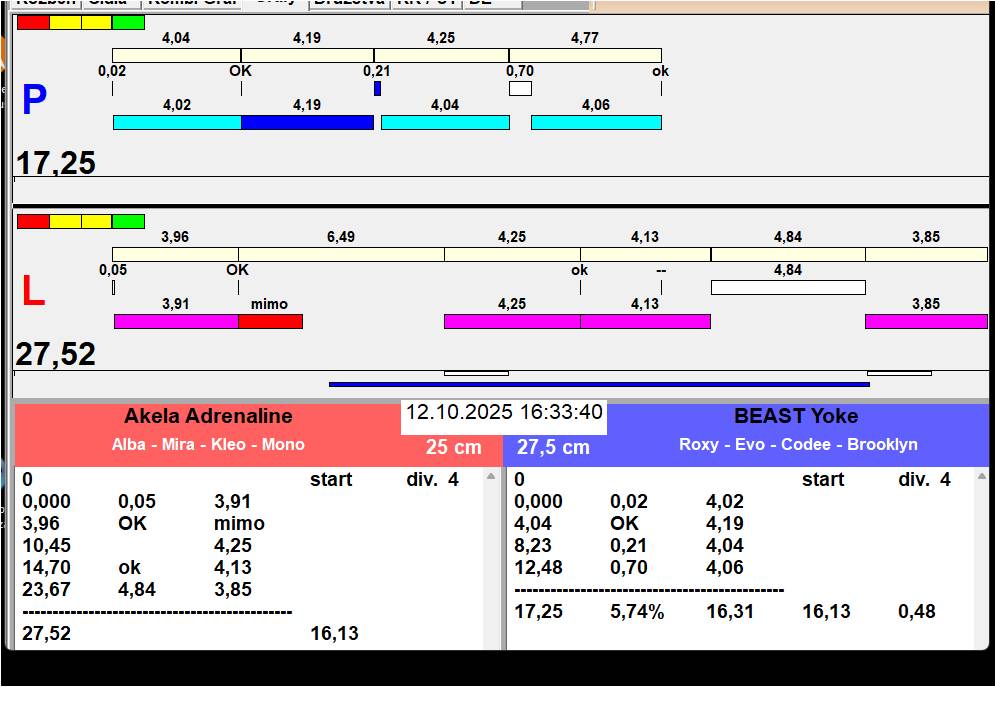The image size is (995, 716).
Task: Select the cyan 4,02 bar in lane P
Action: click(177, 122)
